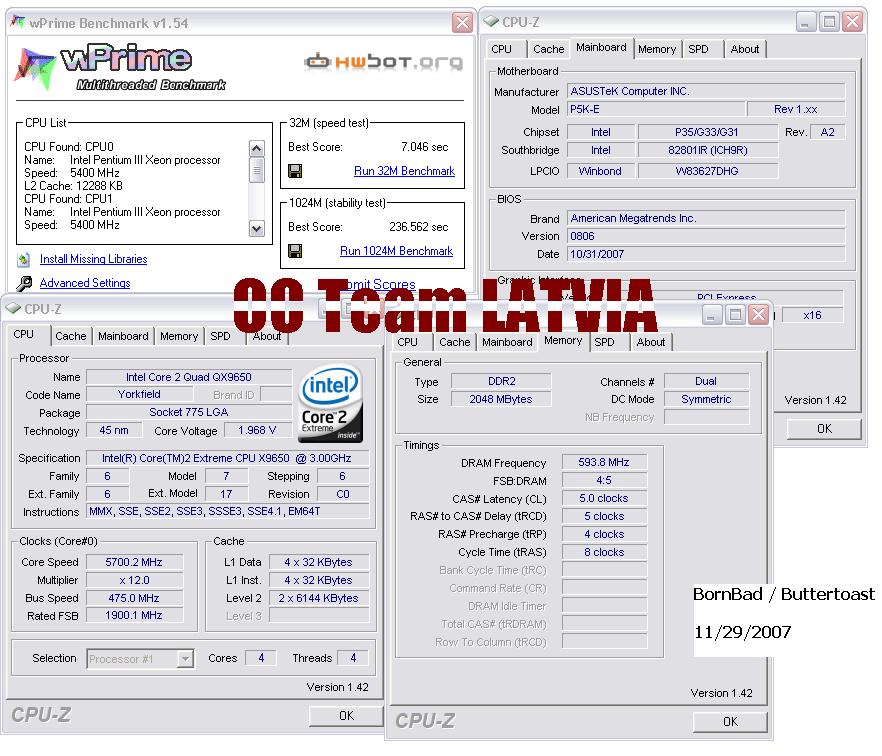Click the Bus Speed value 475.0 MHz
Viewport: 882px width, 756px height.
tap(134, 598)
